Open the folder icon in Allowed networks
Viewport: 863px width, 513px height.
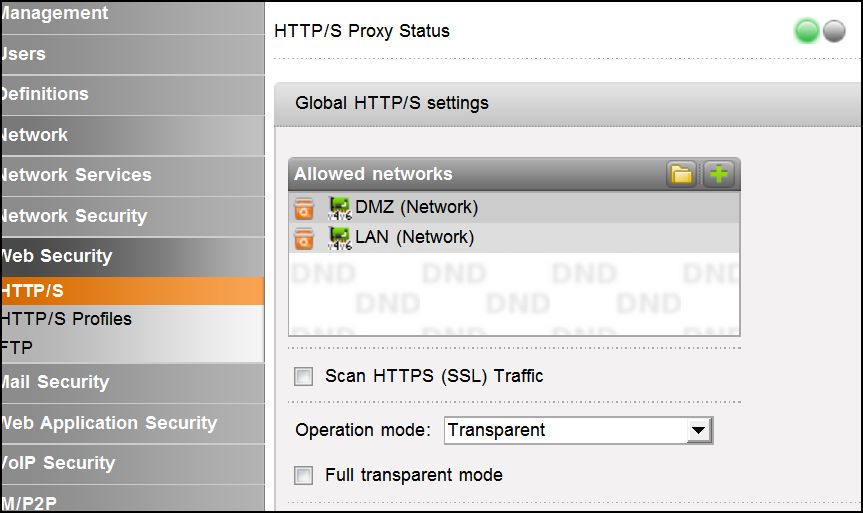[682, 175]
